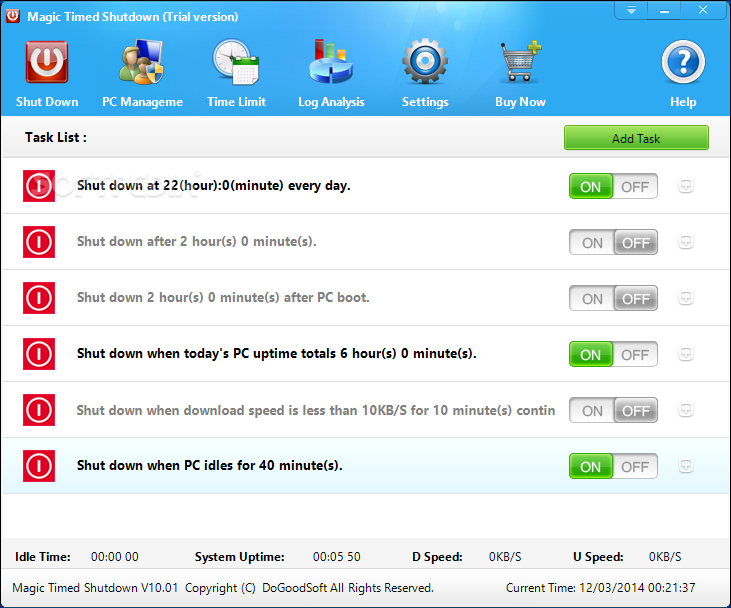Image resolution: width=731 pixels, height=608 pixels.
Task: Open the Help question mark icon
Action: tap(683, 62)
